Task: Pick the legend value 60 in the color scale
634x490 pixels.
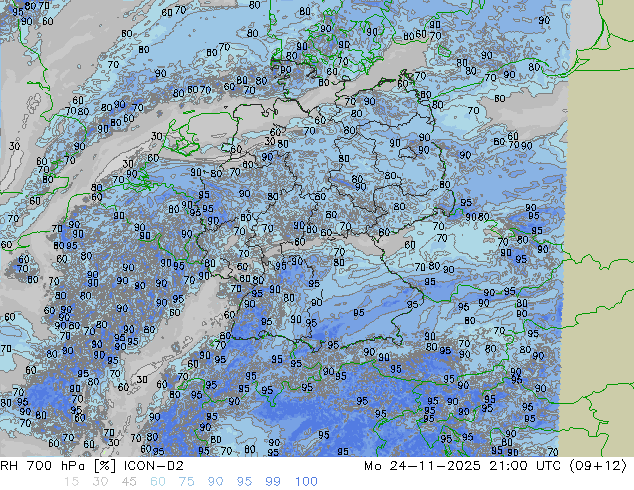Action: (x=158, y=482)
